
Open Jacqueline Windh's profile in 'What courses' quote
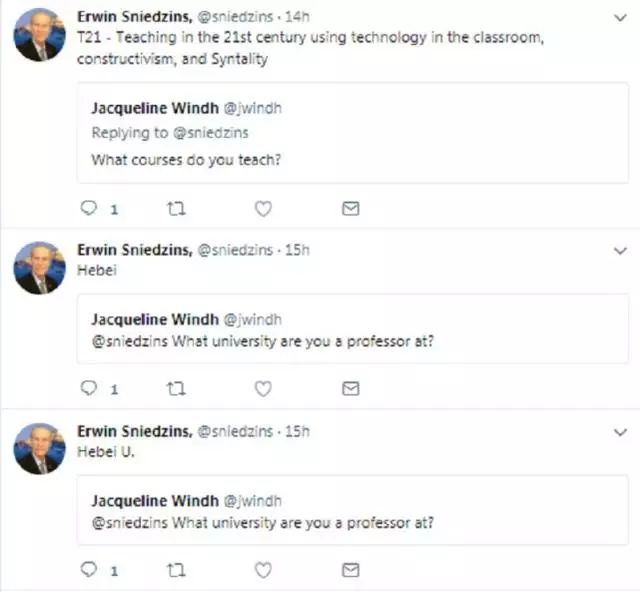154,108
